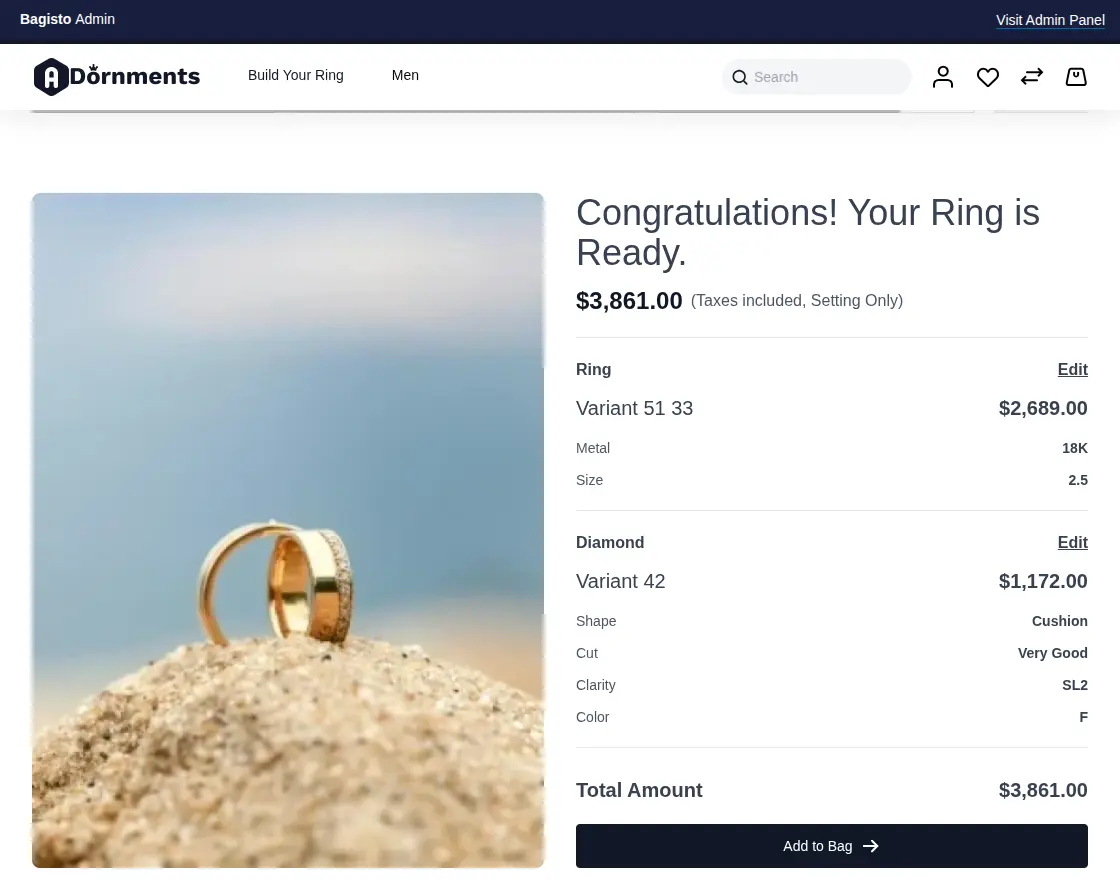Click the ring on sand product image
1120x880 pixels.
coord(288,530)
